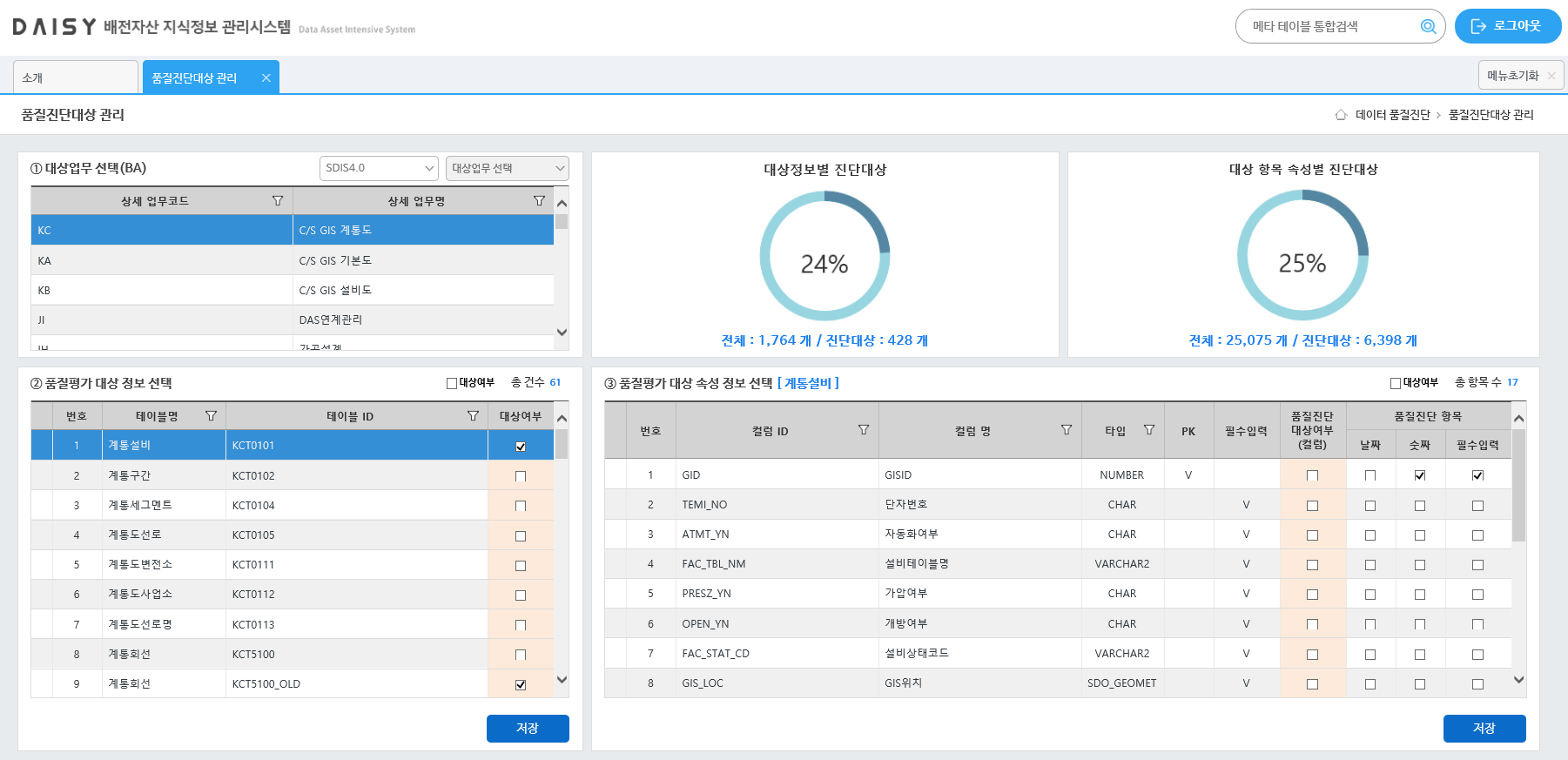
Task: Select the KB C/S GIS 설비도 row
Action: [293, 290]
